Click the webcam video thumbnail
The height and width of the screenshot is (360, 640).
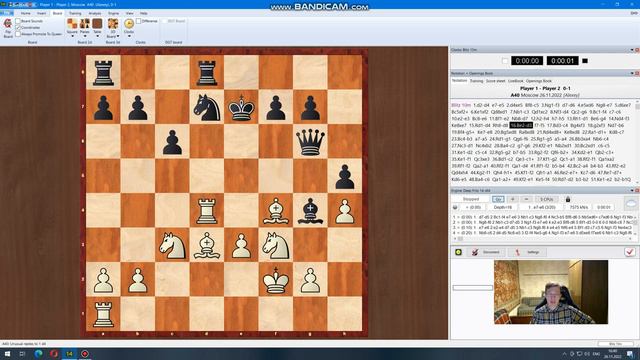coord(551,292)
